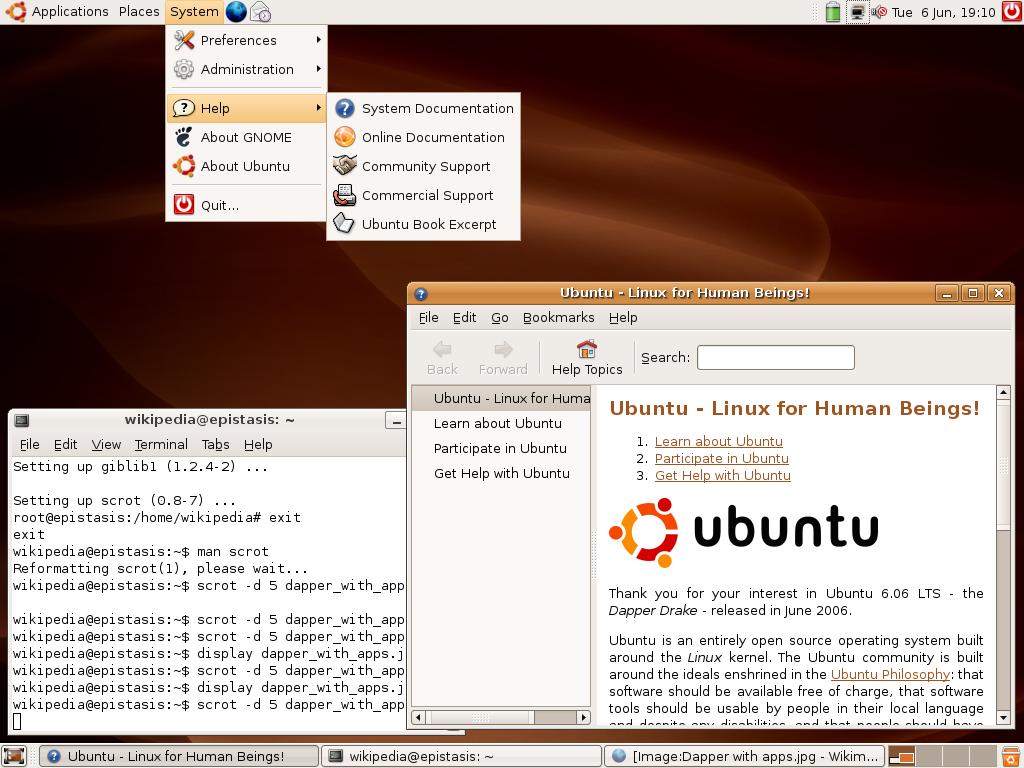The height and width of the screenshot is (768, 1024).
Task: Open the Bookmarks menu in help window
Action: (x=558, y=317)
